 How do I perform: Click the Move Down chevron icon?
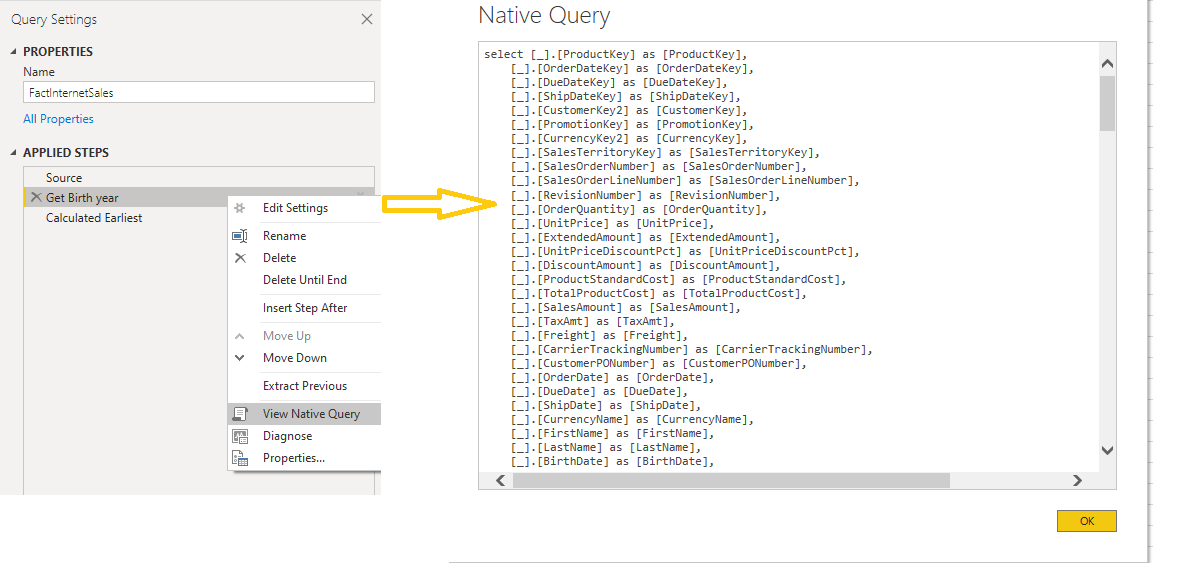click(x=240, y=358)
